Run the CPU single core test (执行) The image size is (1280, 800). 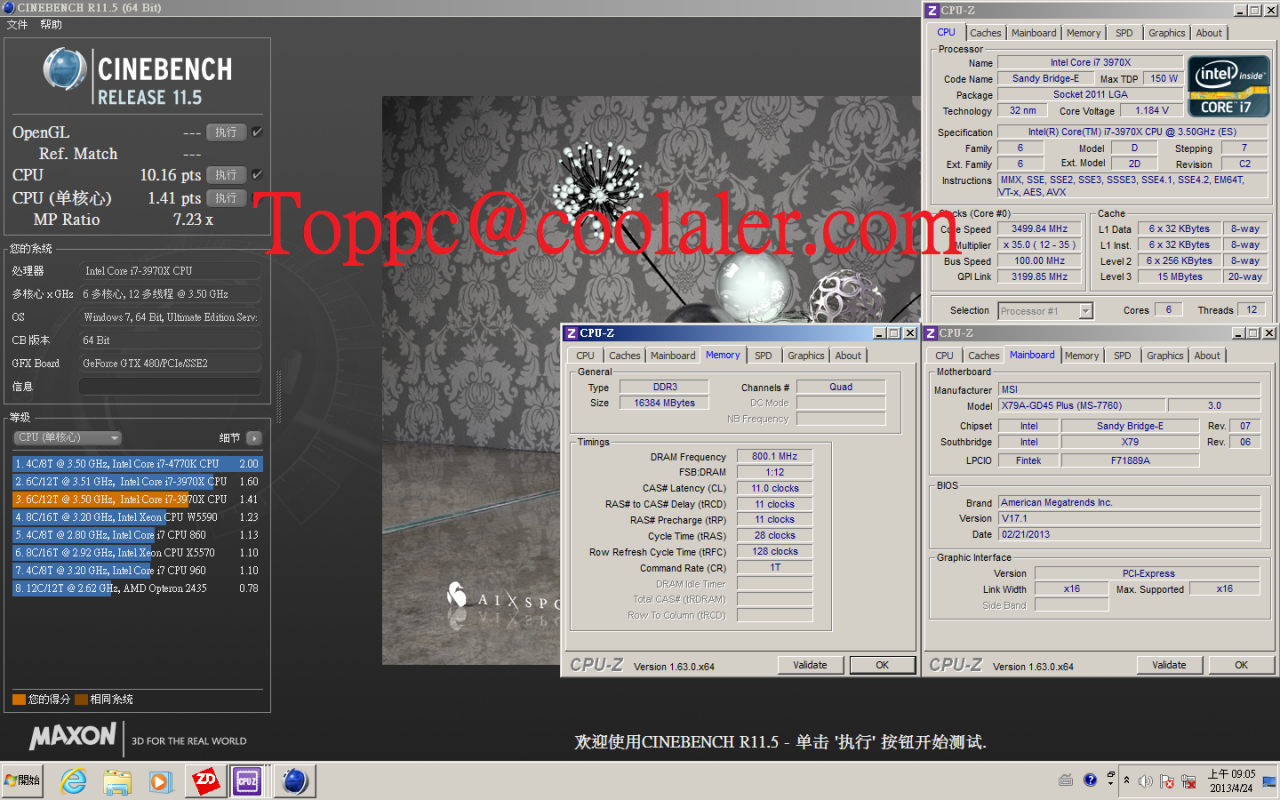(x=226, y=198)
